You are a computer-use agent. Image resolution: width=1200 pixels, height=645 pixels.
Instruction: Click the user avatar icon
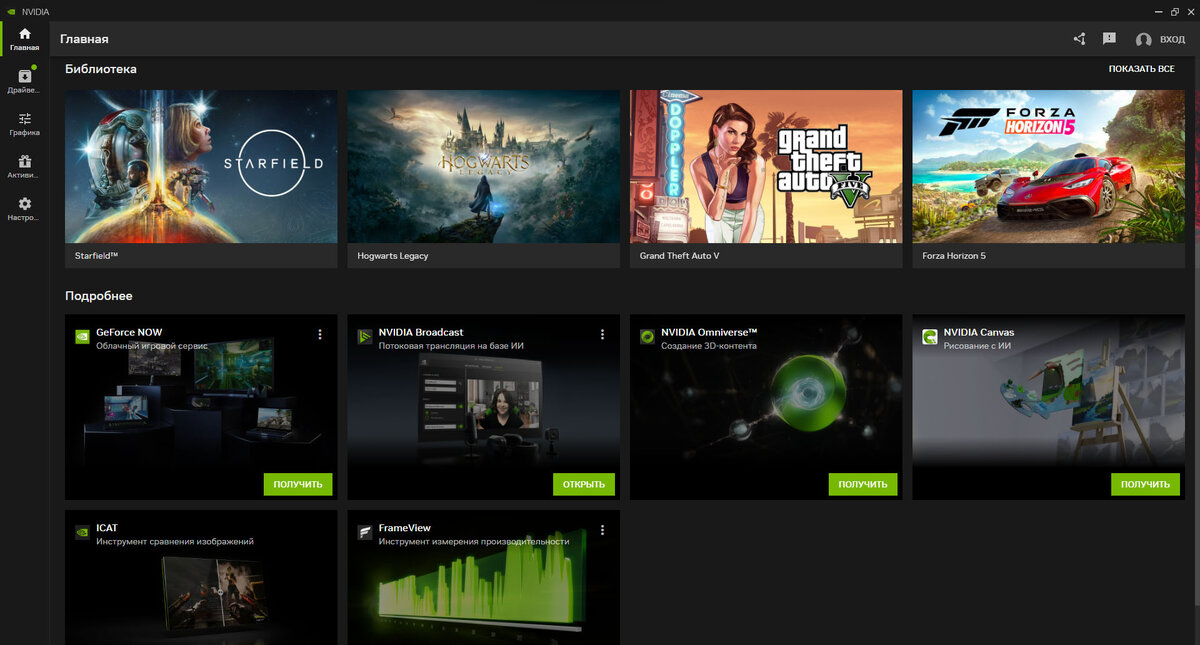pos(1144,40)
